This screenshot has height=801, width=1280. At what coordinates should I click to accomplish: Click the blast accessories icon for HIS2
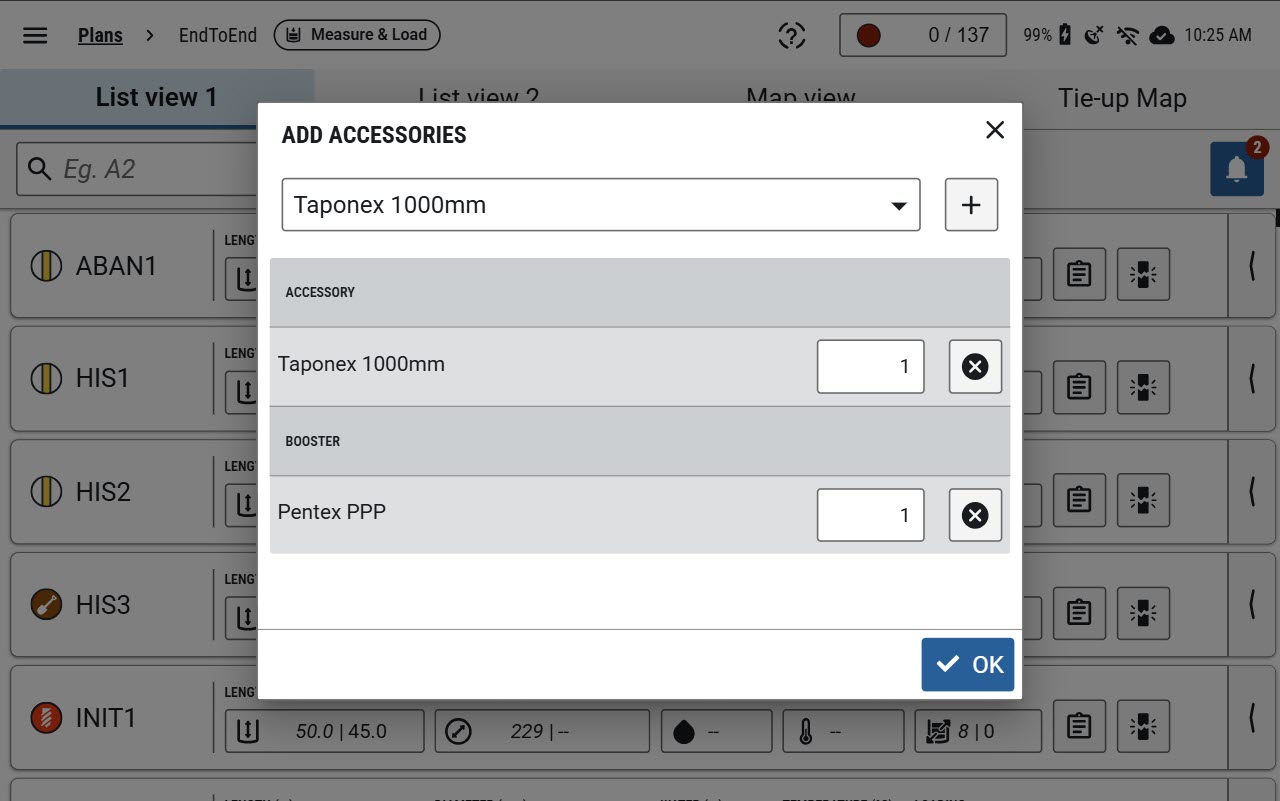coord(1143,500)
